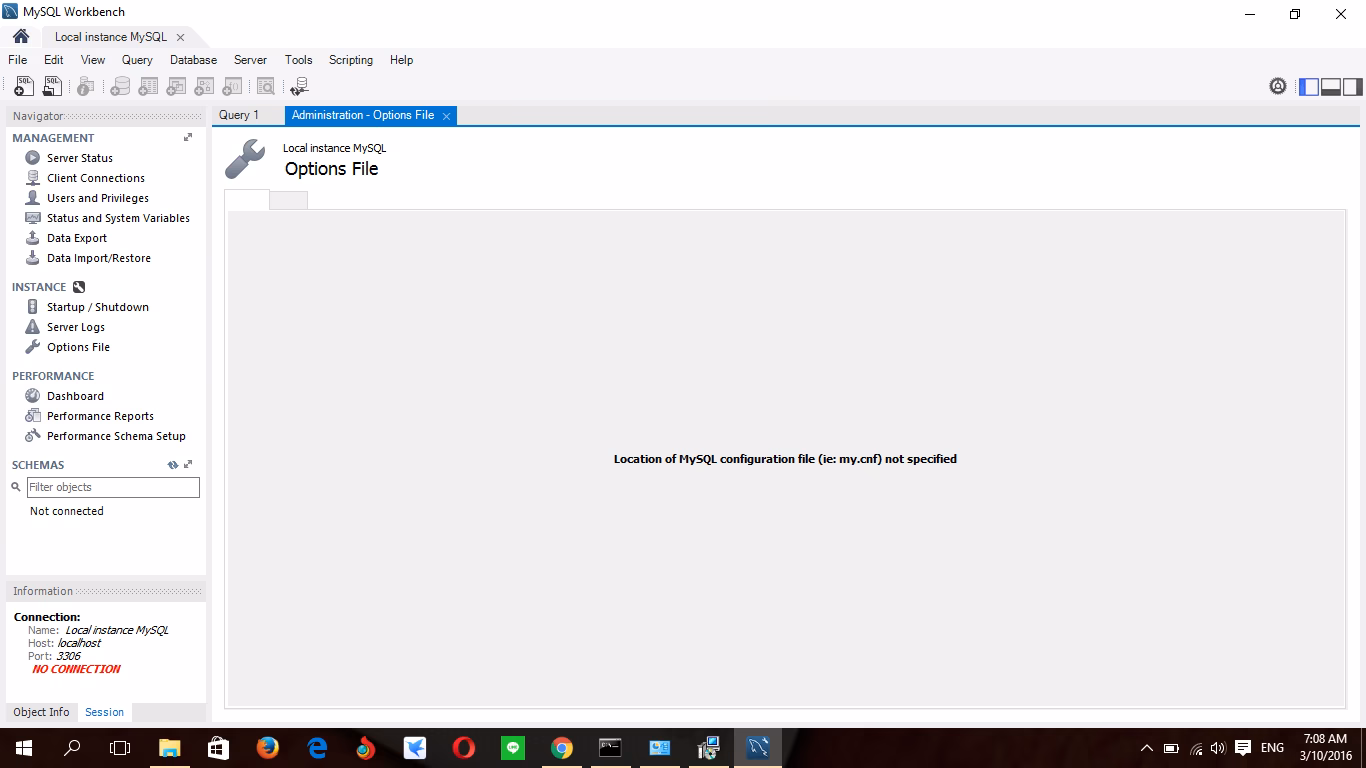Screen dimensions: 1366x768
Task: Open a SQL script file in new tab
Action: [51, 86]
